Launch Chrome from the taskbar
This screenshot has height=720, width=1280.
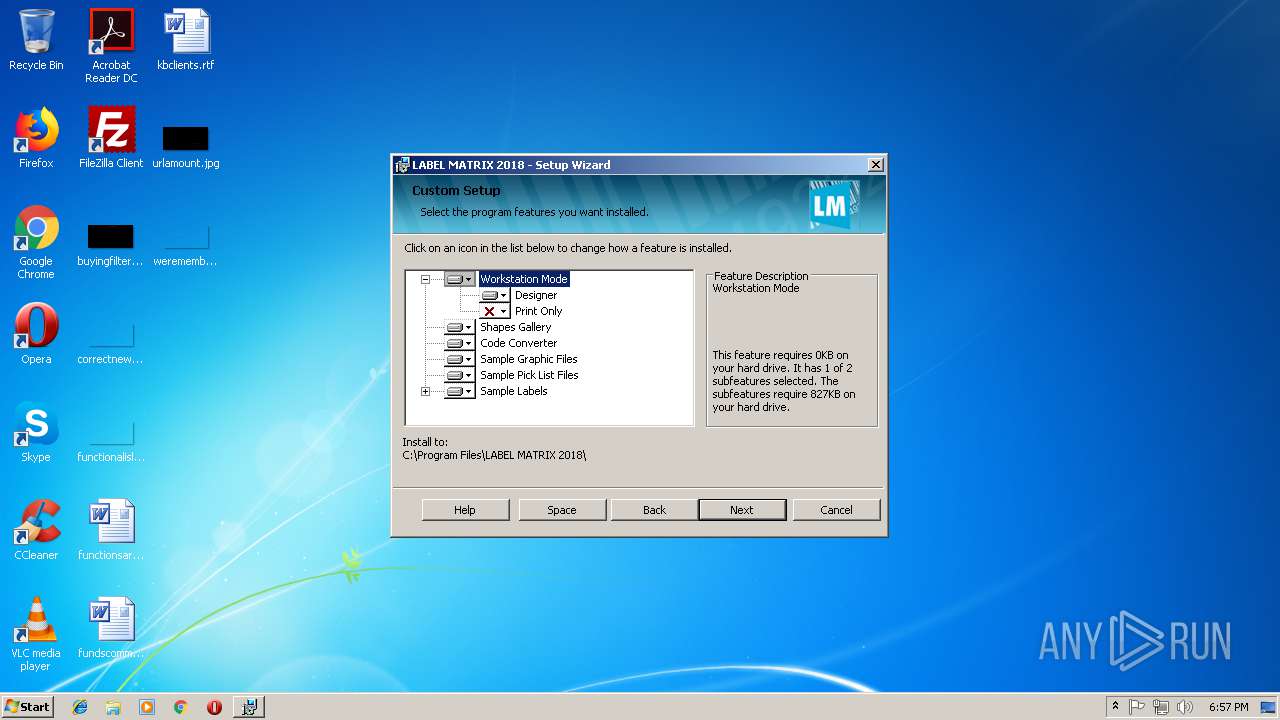tap(180, 707)
